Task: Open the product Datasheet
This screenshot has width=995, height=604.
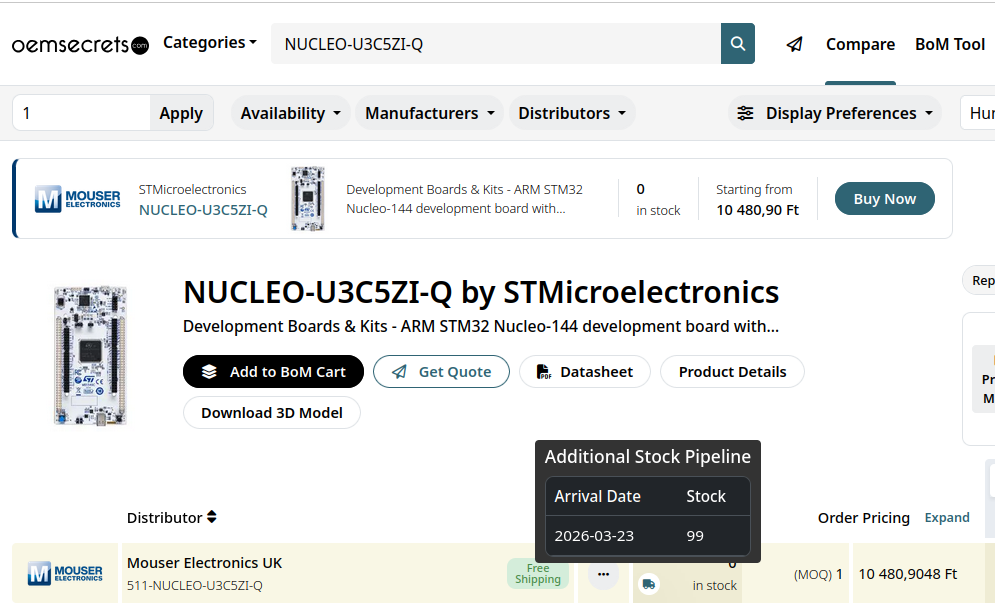Action: tap(585, 372)
